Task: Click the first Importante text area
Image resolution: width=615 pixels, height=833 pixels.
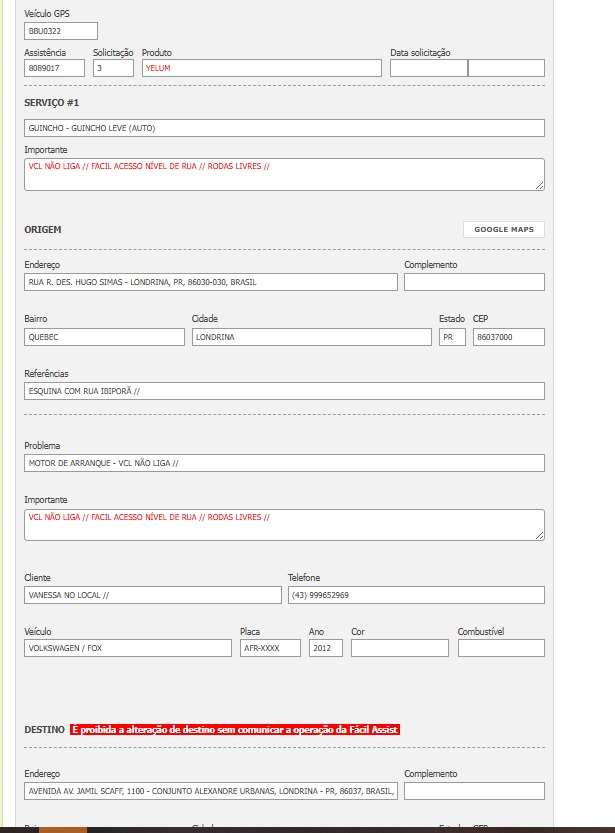Action: point(284,174)
